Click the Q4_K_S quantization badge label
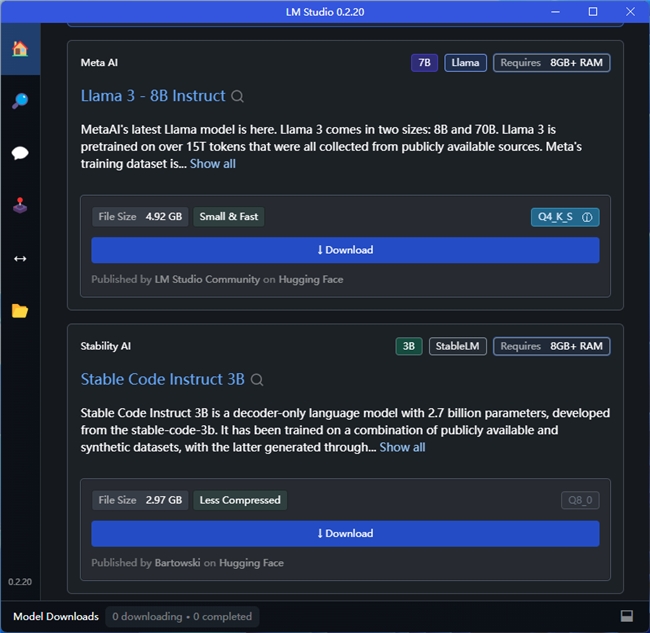Viewport: 650px width, 633px height. 555,217
